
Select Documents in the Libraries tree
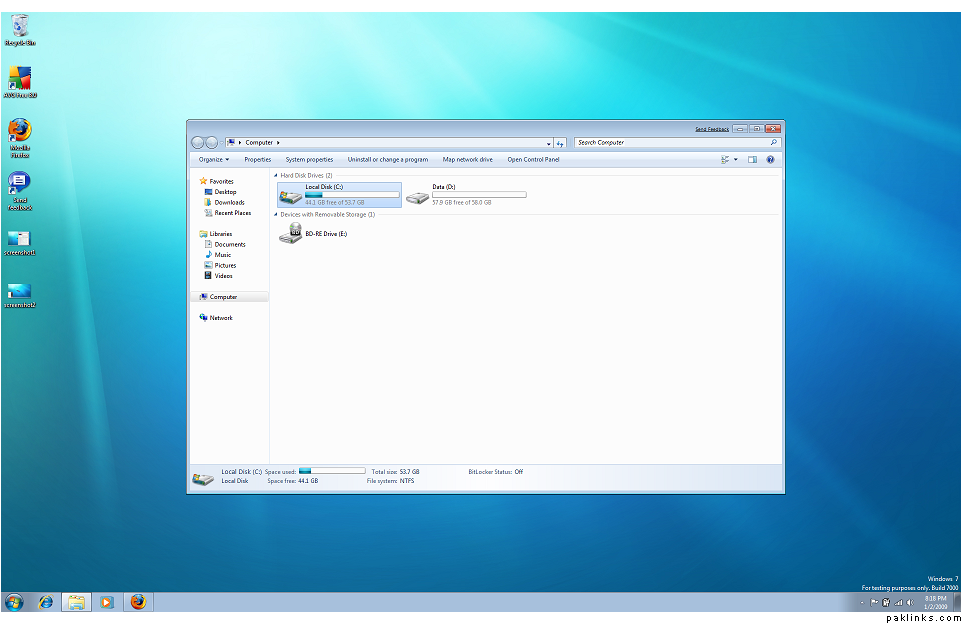229,244
